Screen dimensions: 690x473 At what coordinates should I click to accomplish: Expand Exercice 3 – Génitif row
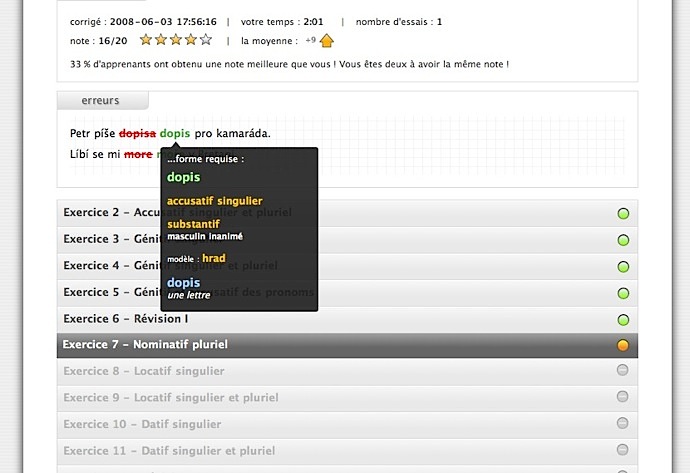point(347,240)
